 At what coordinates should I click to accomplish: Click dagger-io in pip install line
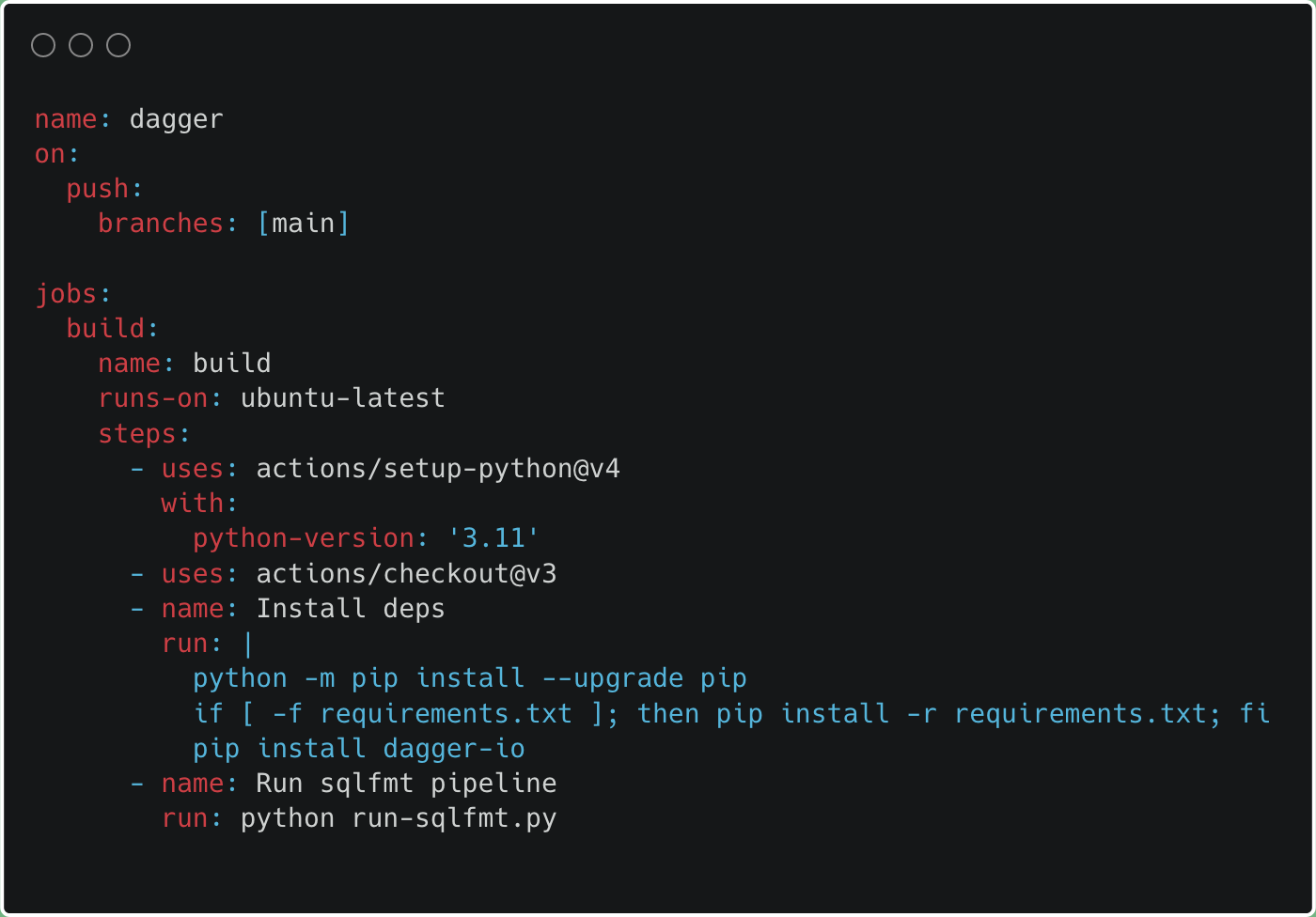point(454,749)
